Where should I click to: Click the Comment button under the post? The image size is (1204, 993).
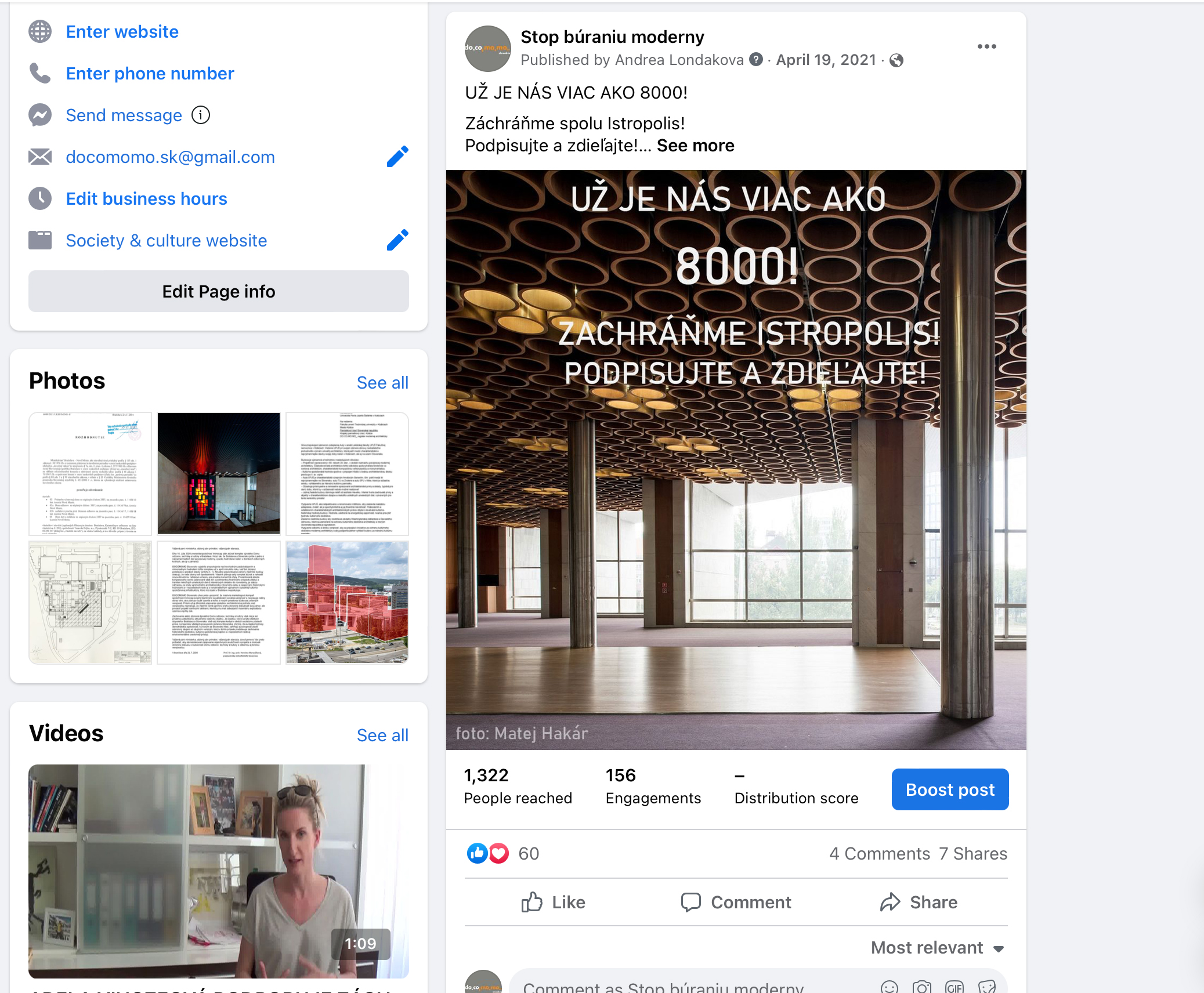click(x=736, y=902)
